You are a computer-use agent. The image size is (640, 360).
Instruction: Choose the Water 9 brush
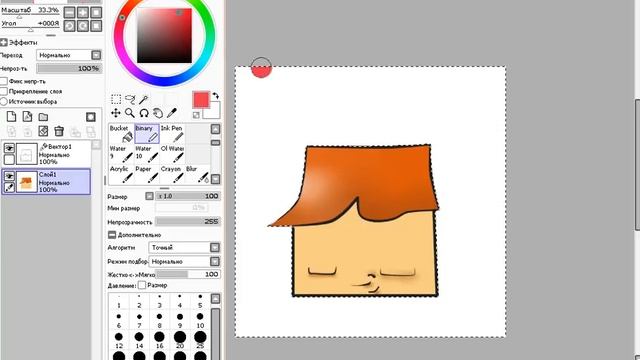(x=121, y=153)
